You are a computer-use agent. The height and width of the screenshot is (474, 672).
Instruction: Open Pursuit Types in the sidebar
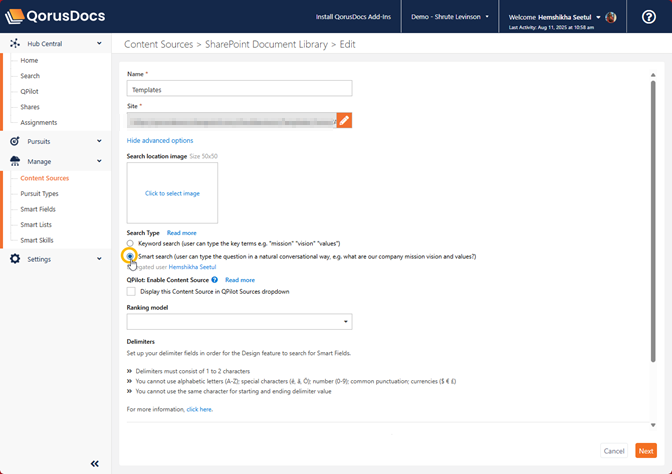pyautogui.click(x=40, y=194)
